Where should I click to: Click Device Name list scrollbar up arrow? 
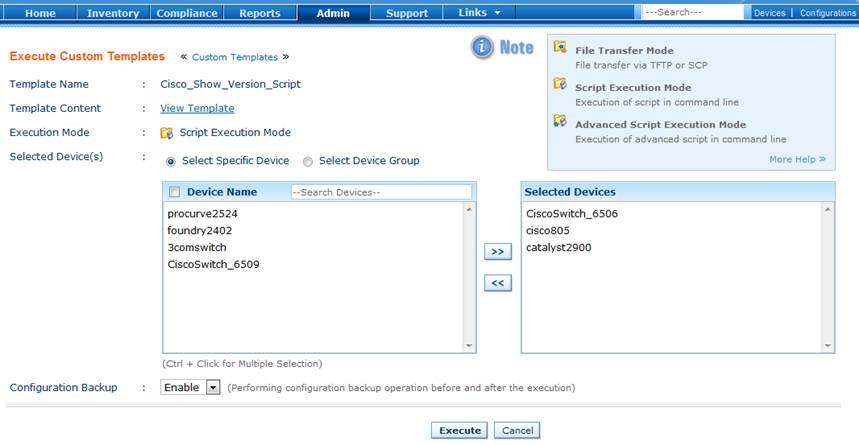pyautogui.click(x=469, y=209)
